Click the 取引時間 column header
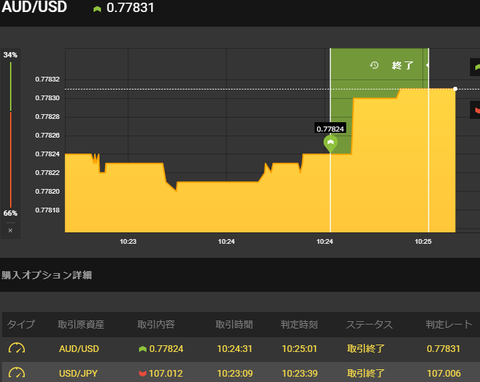Viewport: 480px width, 382px height. click(234, 324)
